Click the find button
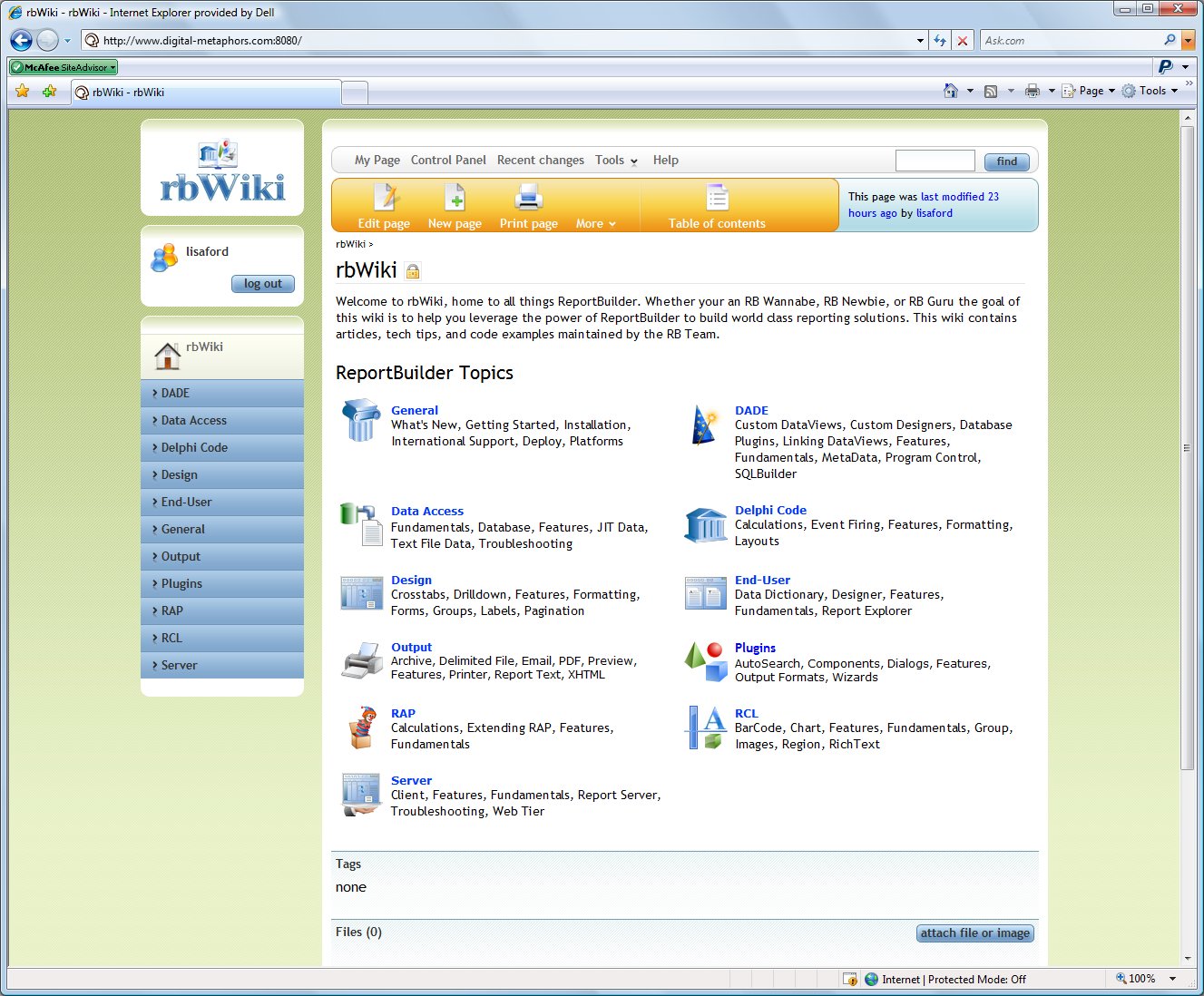 [x=1007, y=161]
